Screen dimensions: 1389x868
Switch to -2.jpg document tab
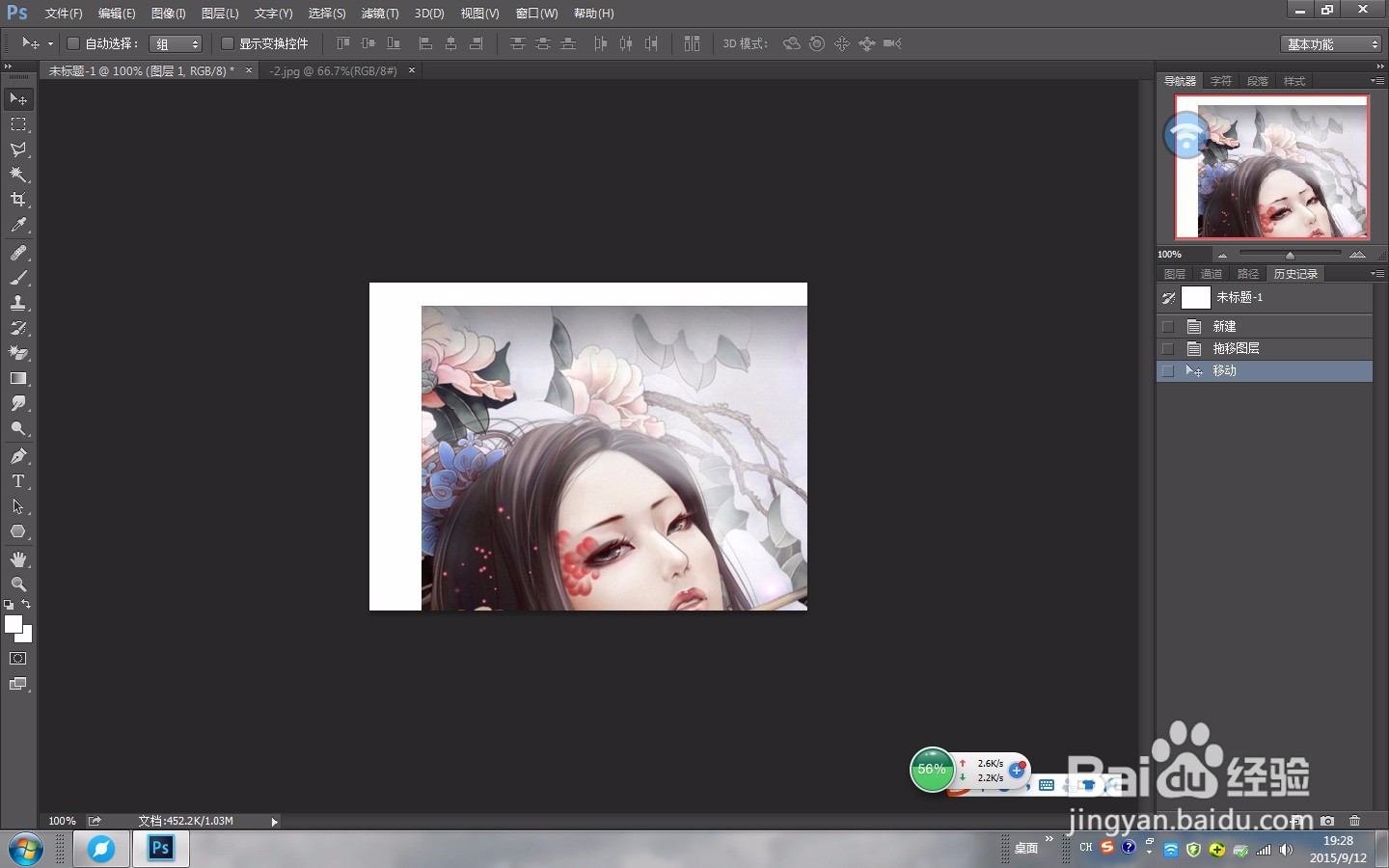(333, 71)
